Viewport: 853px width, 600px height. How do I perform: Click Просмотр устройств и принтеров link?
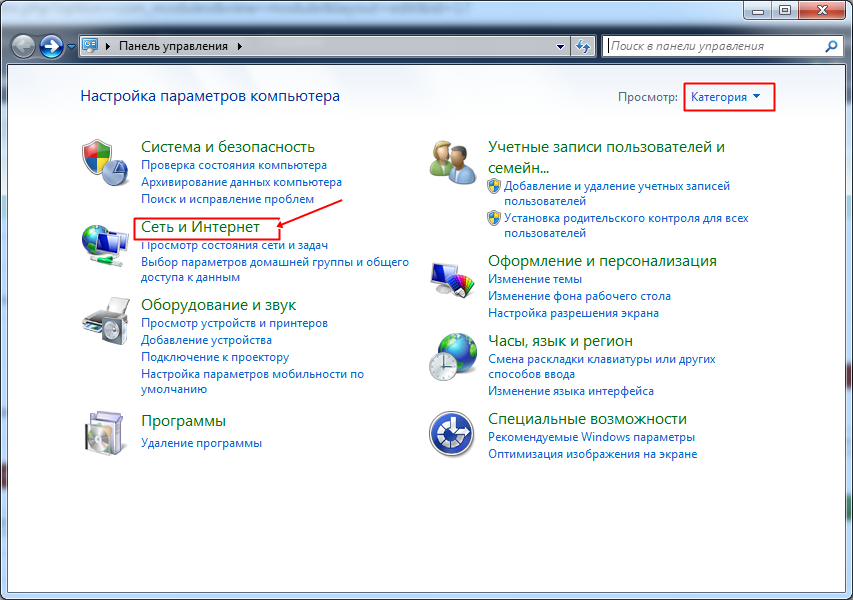tap(234, 323)
